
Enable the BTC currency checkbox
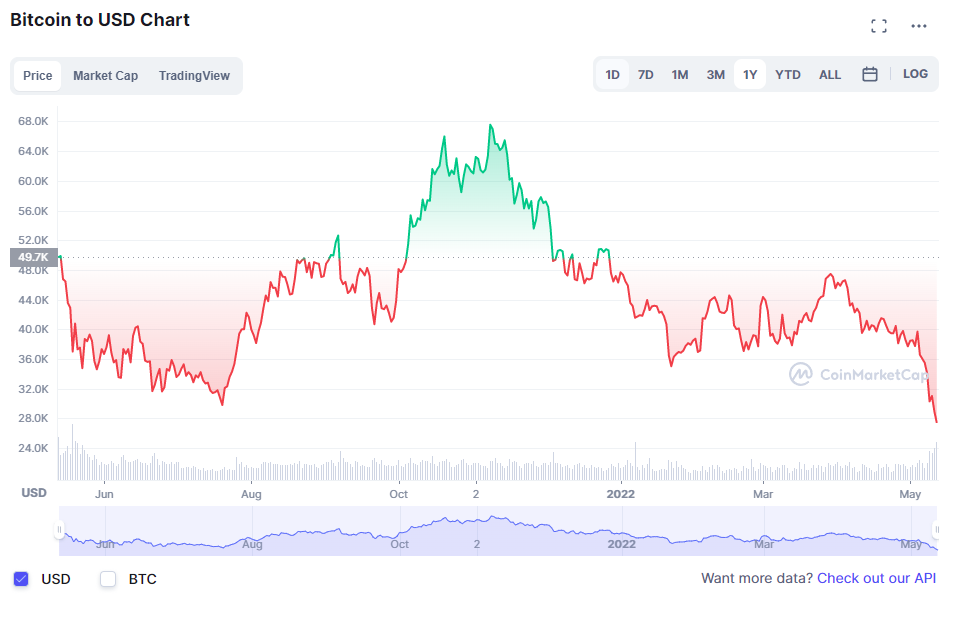point(107,579)
